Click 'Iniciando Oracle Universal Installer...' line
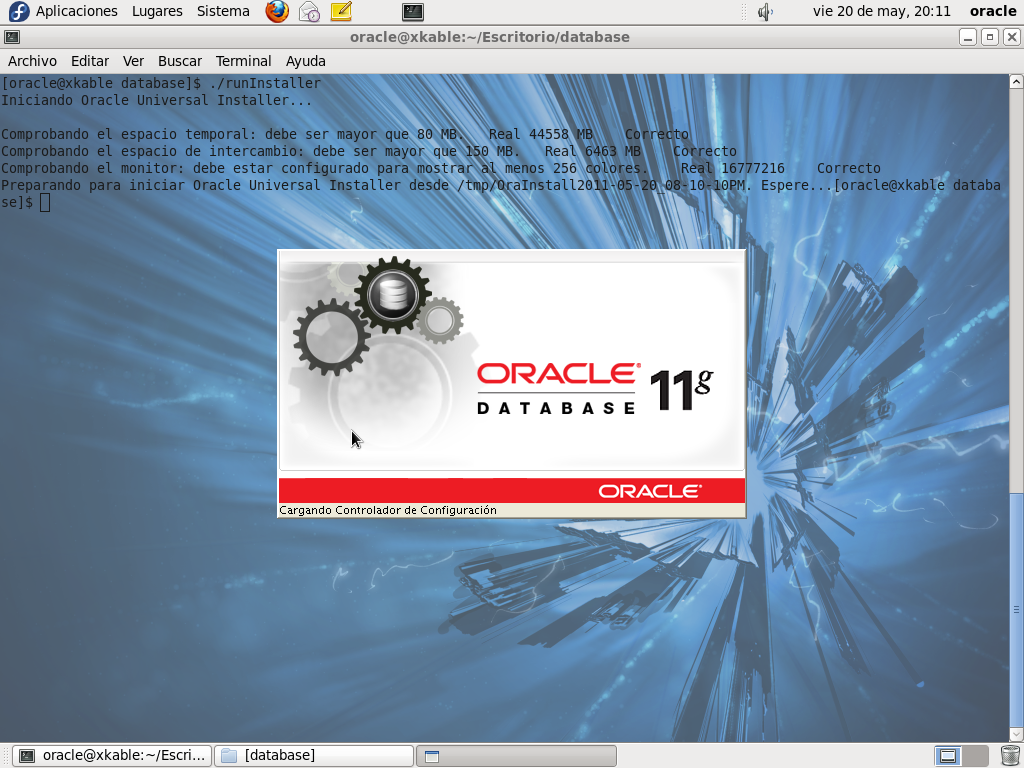1024x768 pixels. pos(156,100)
